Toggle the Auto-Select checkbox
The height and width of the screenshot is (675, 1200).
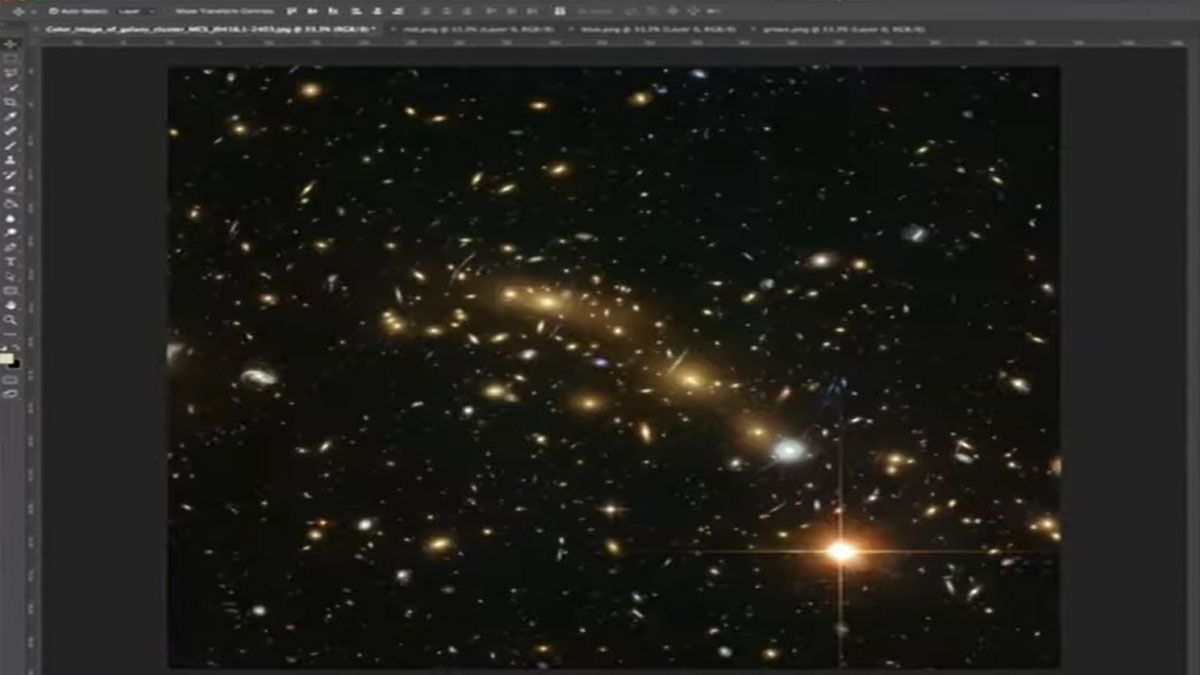pos(53,10)
